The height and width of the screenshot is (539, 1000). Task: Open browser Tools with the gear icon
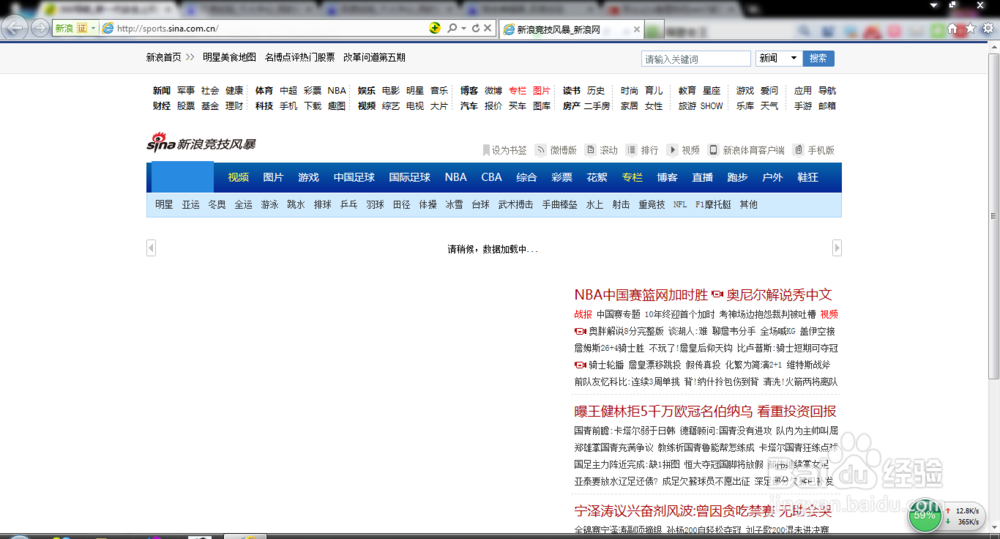[988, 29]
